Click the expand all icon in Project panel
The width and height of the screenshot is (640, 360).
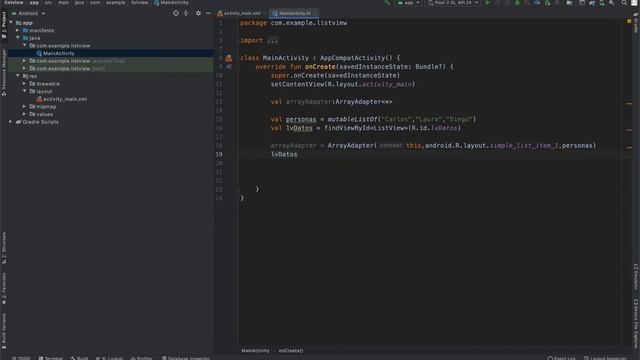pyautogui.click(x=186, y=13)
